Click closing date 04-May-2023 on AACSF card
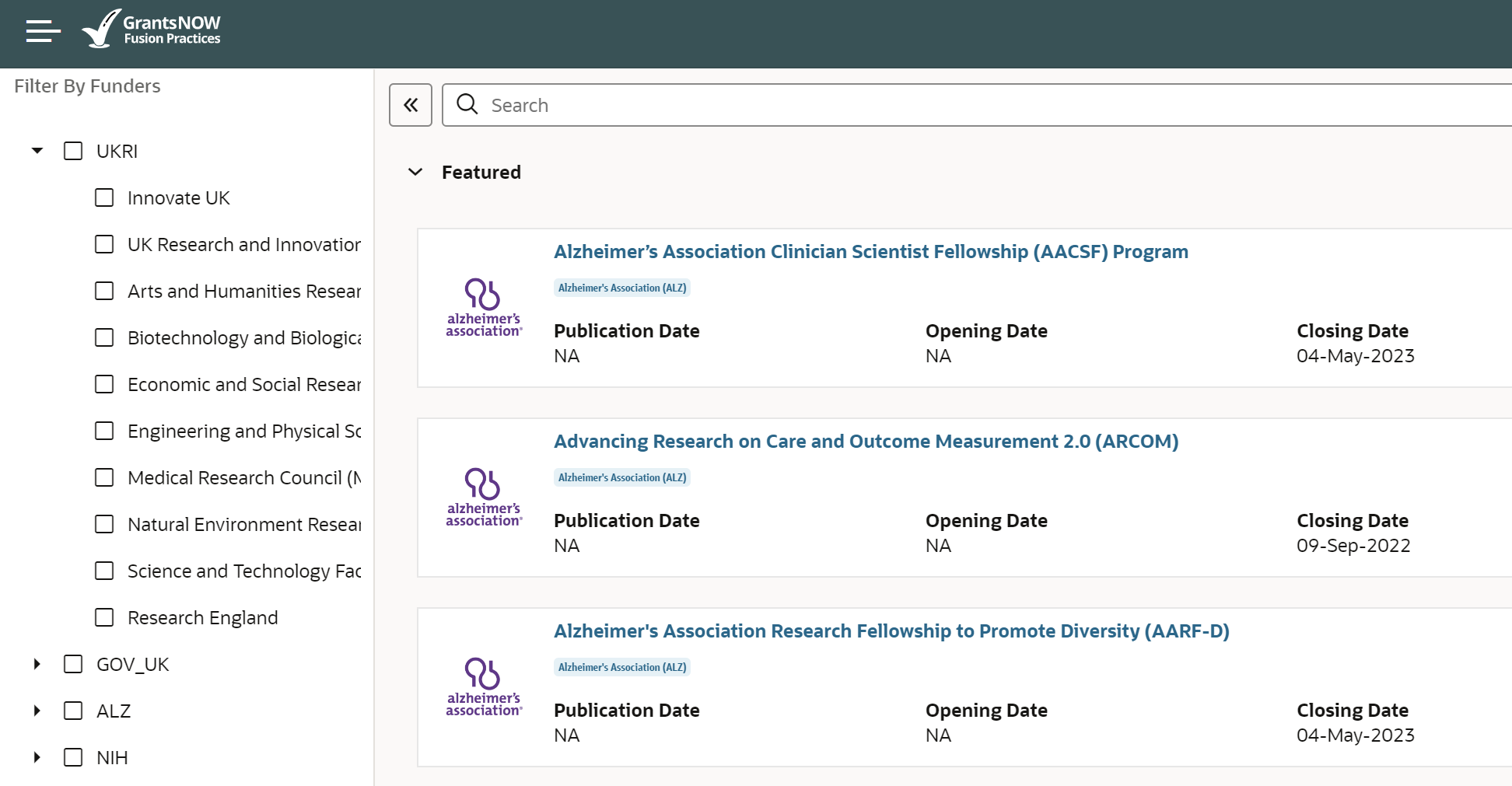Viewport: 1512px width, 786px height. pyautogui.click(x=1356, y=356)
